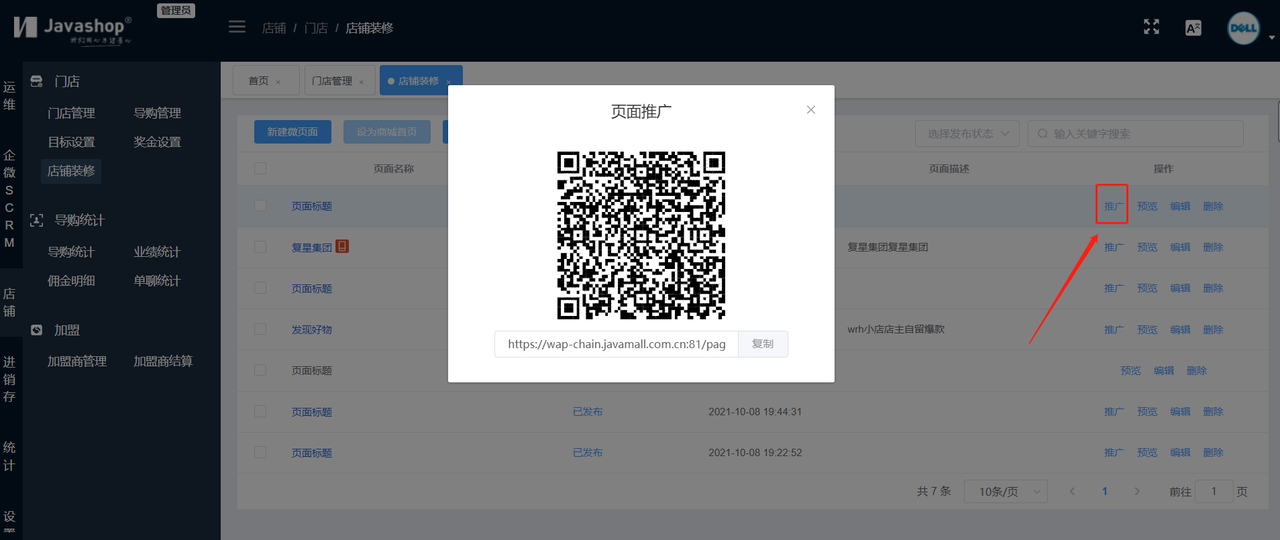Click 预览 for the 发现好物 row
1280x540 pixels.
pyautogui.click(x=1147, y=329)
